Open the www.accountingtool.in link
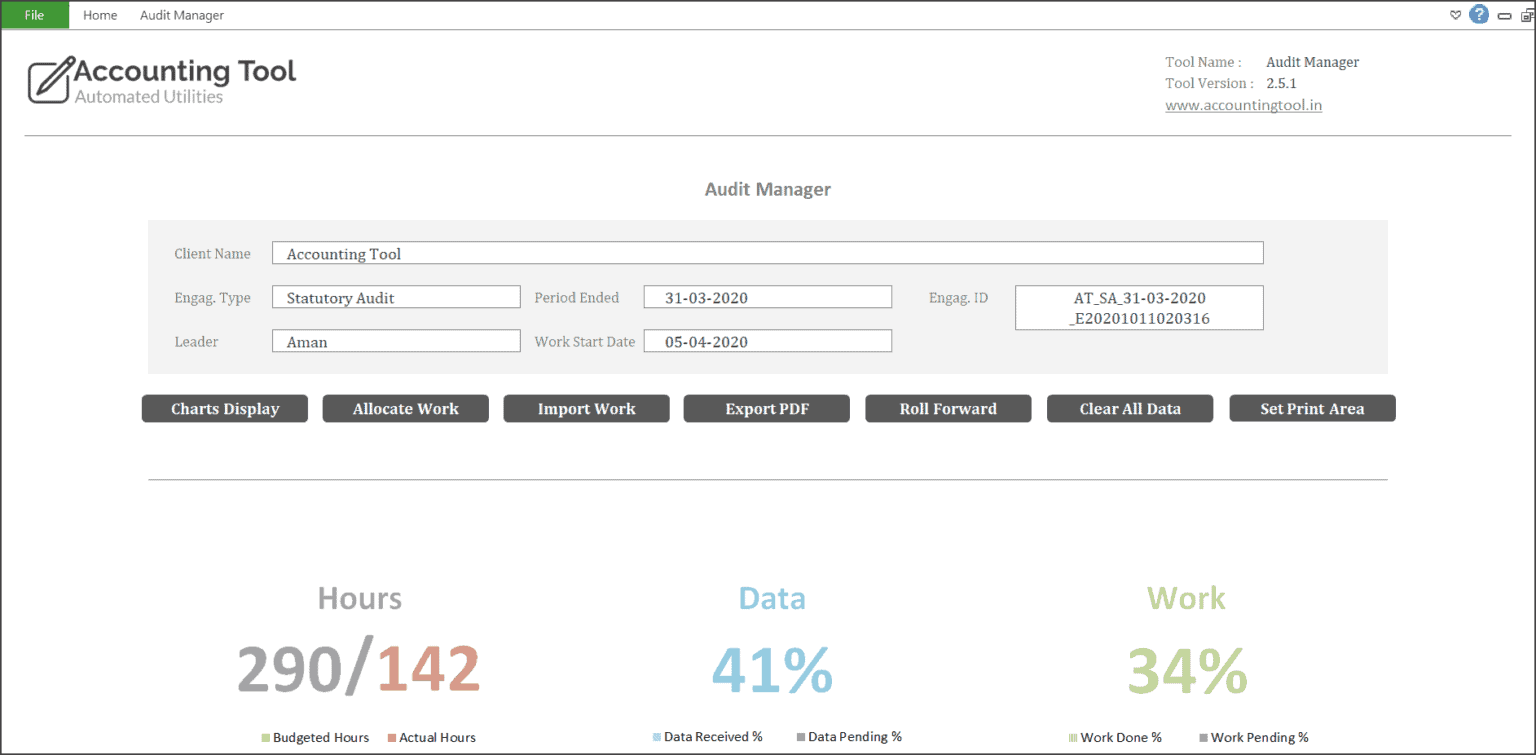This screenshot has width=1536, height=755. coord(1243,104)
